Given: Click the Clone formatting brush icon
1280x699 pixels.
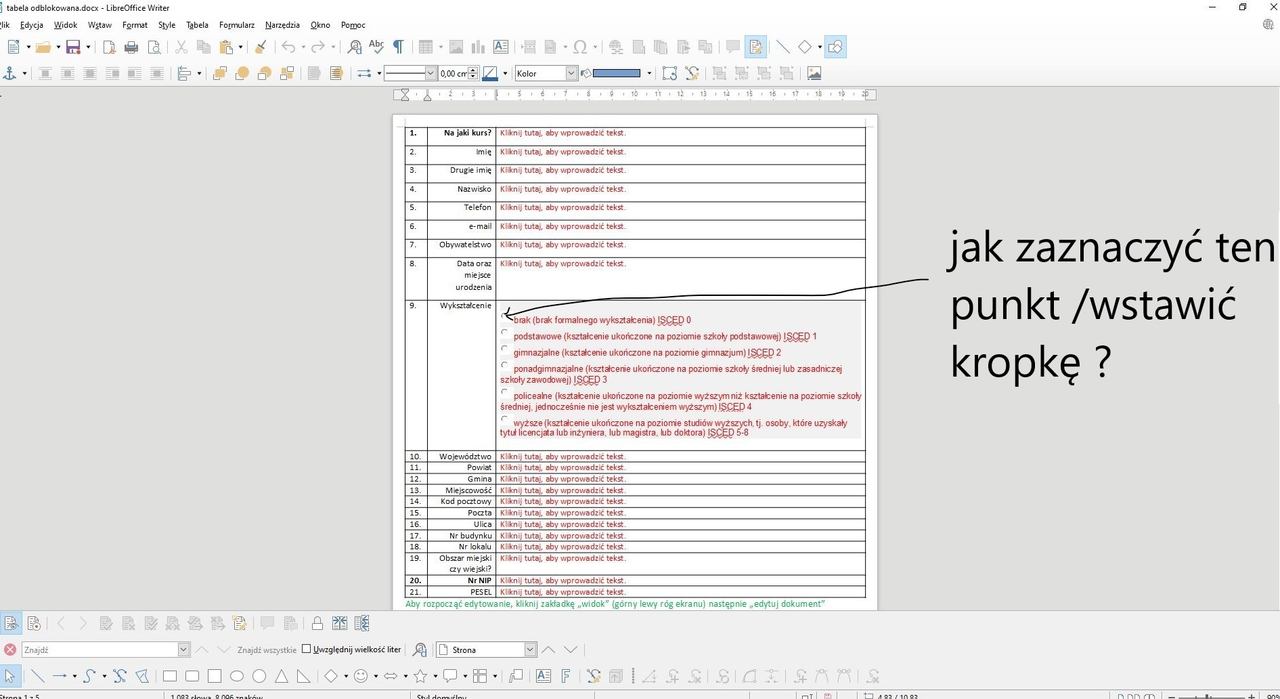Looking at the screenshot, I should 260,47.
